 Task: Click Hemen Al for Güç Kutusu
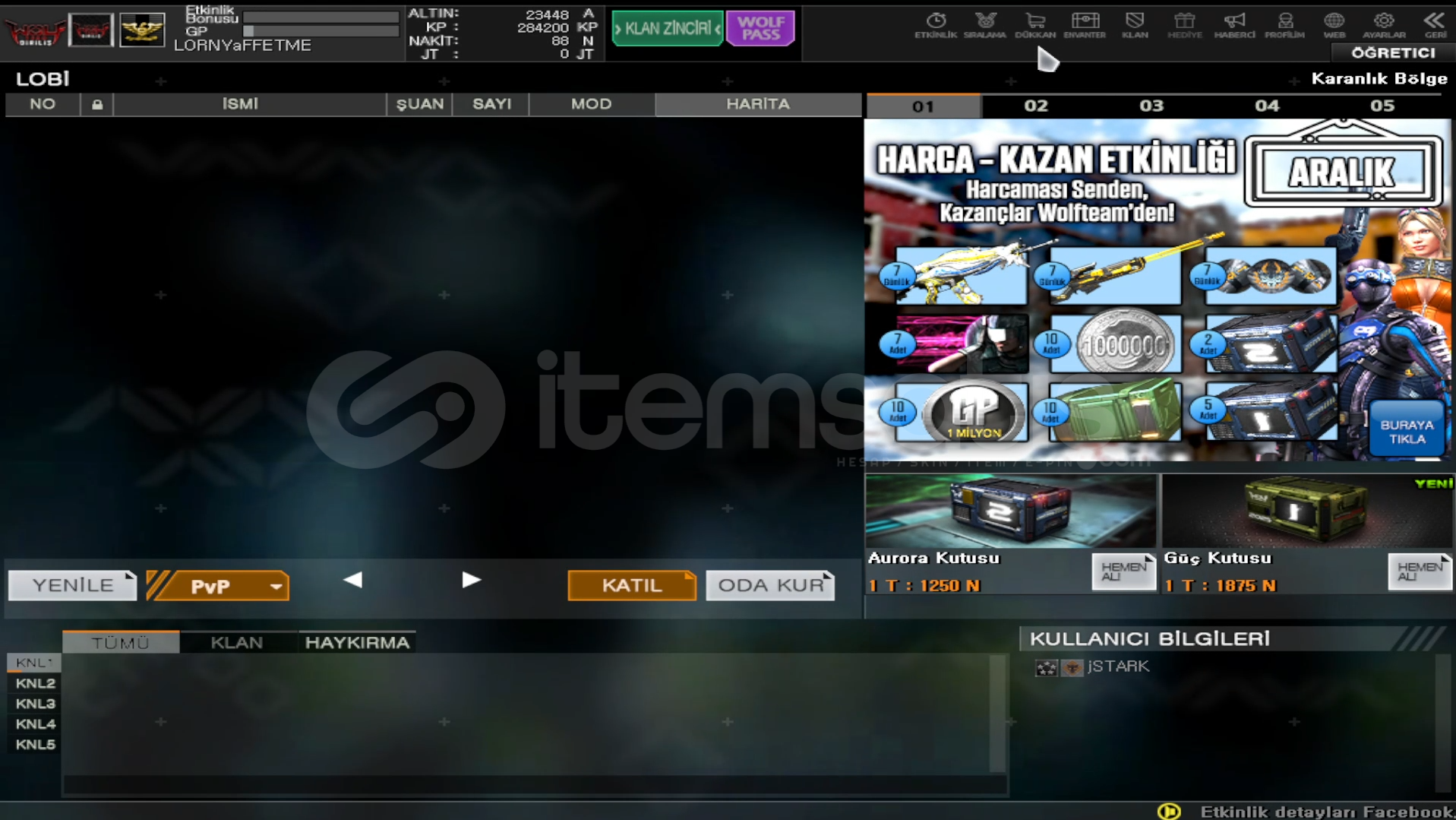click(x=1420, y=571)
